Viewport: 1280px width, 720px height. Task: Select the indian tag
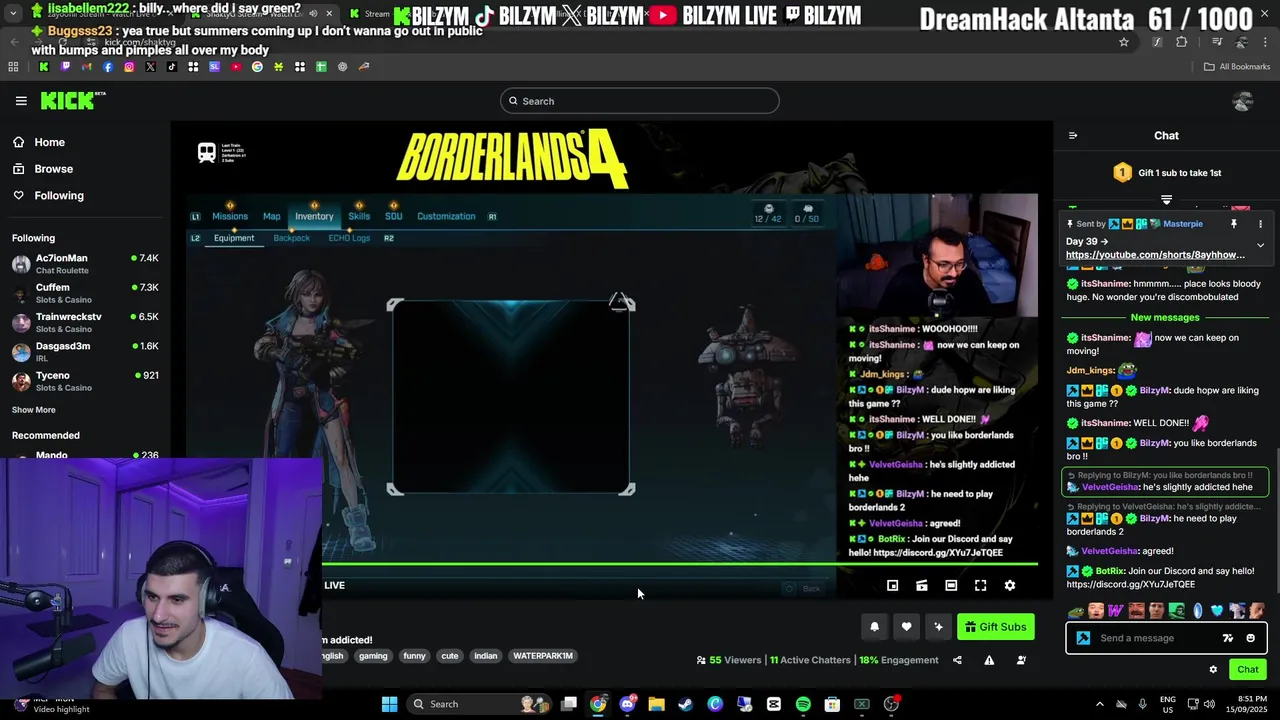click(486, 656)
